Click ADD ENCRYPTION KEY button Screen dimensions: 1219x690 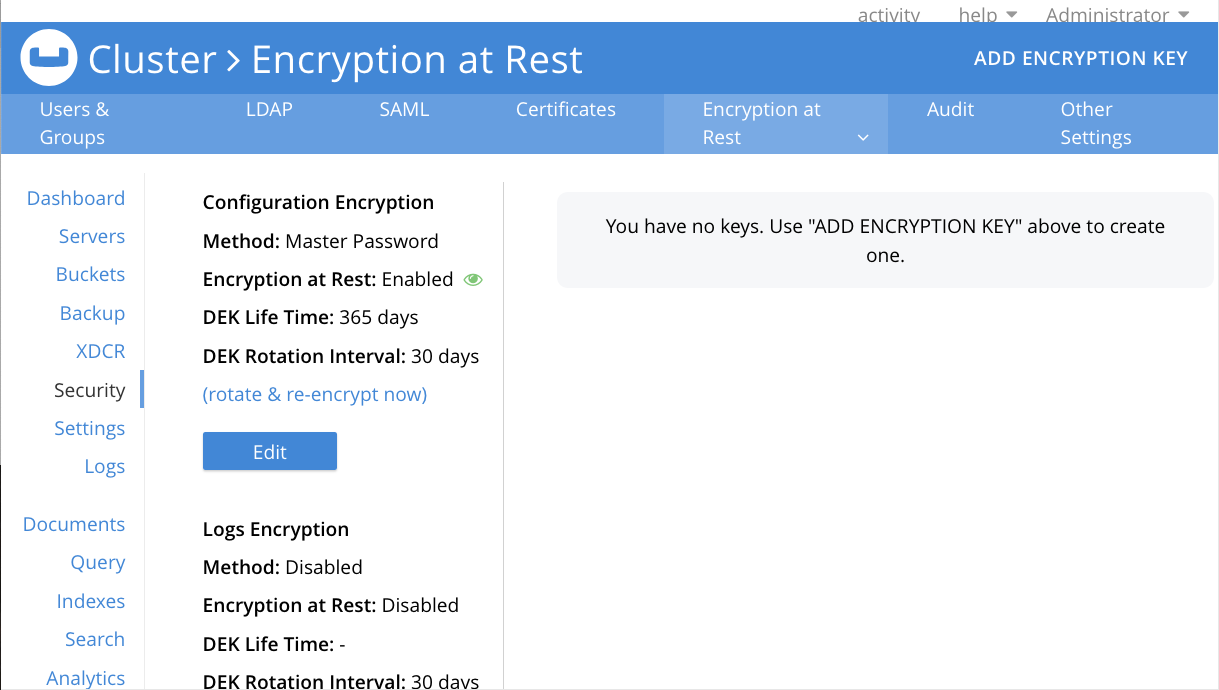[1080, 58]
